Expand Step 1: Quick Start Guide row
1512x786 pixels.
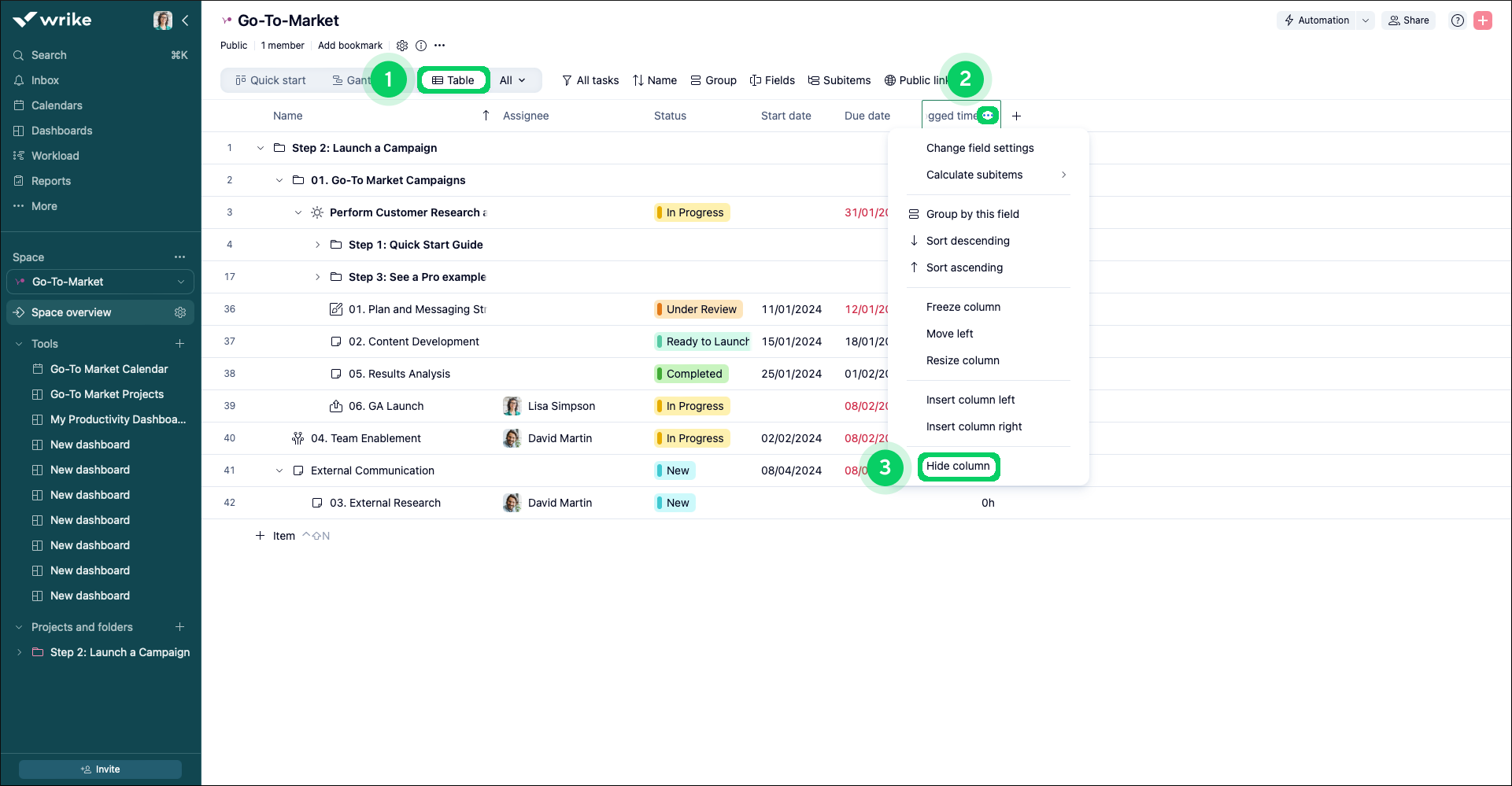[x=317, y=245]
